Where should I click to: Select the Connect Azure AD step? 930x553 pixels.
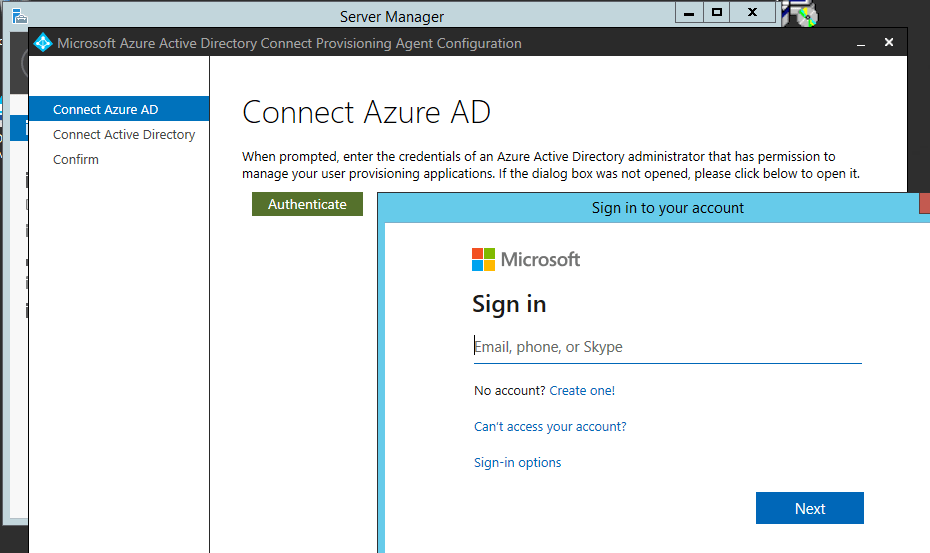[x=105, y=109]
